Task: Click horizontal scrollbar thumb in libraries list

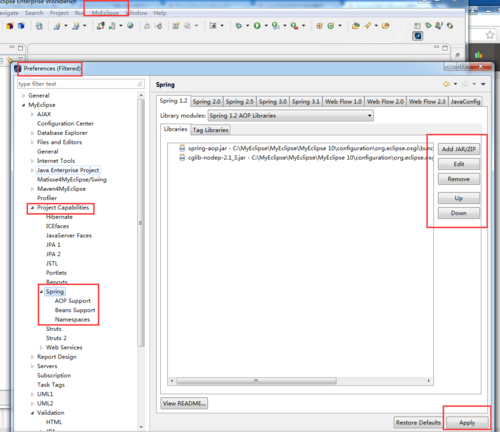Action: (256, 380)
